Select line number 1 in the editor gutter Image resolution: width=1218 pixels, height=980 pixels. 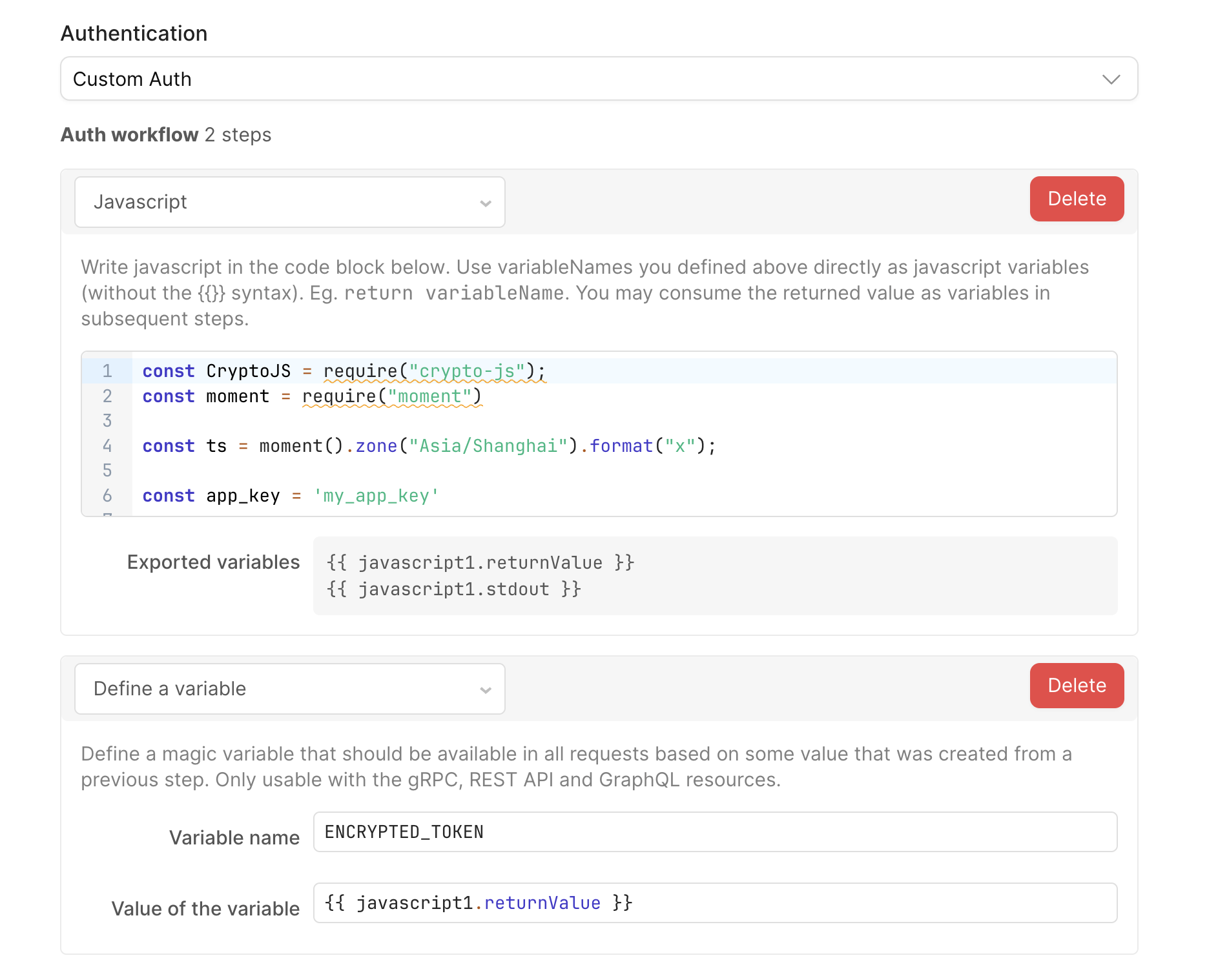(x=107, y=371)
